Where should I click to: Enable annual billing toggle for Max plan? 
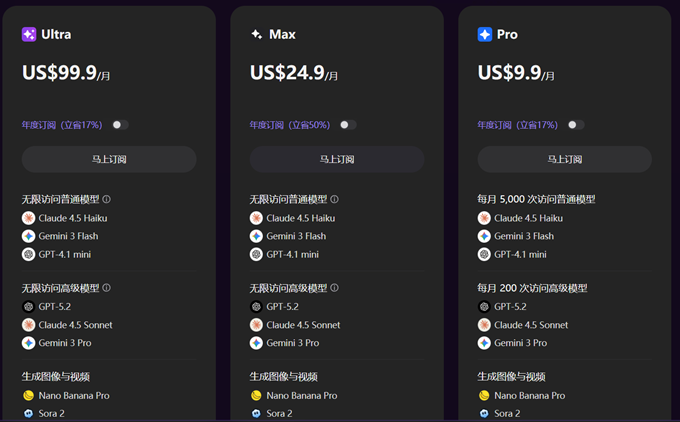pyautogui.click(x=348, y=125)
